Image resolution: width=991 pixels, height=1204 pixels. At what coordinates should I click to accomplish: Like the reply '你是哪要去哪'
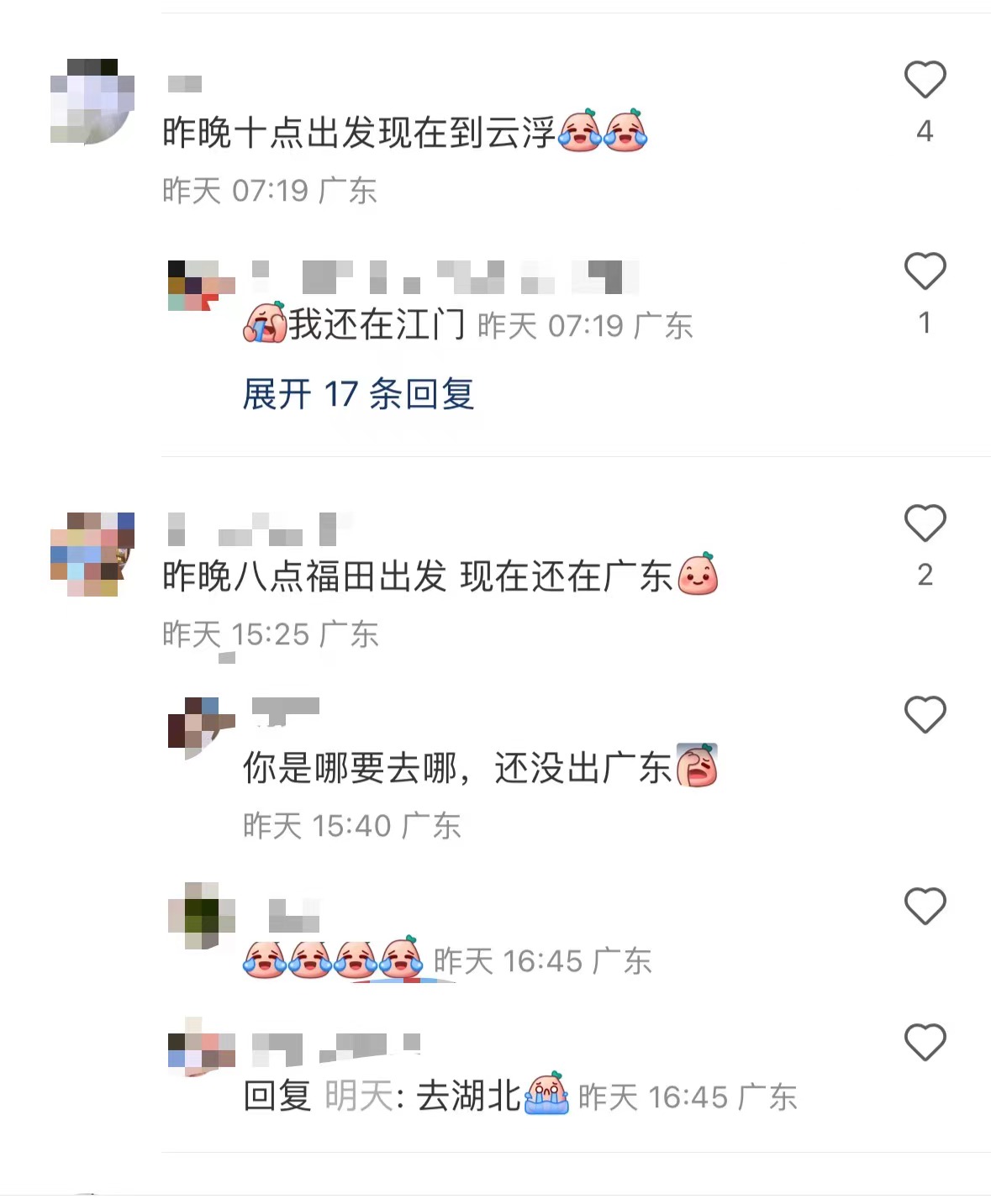[x=925, y=715]
